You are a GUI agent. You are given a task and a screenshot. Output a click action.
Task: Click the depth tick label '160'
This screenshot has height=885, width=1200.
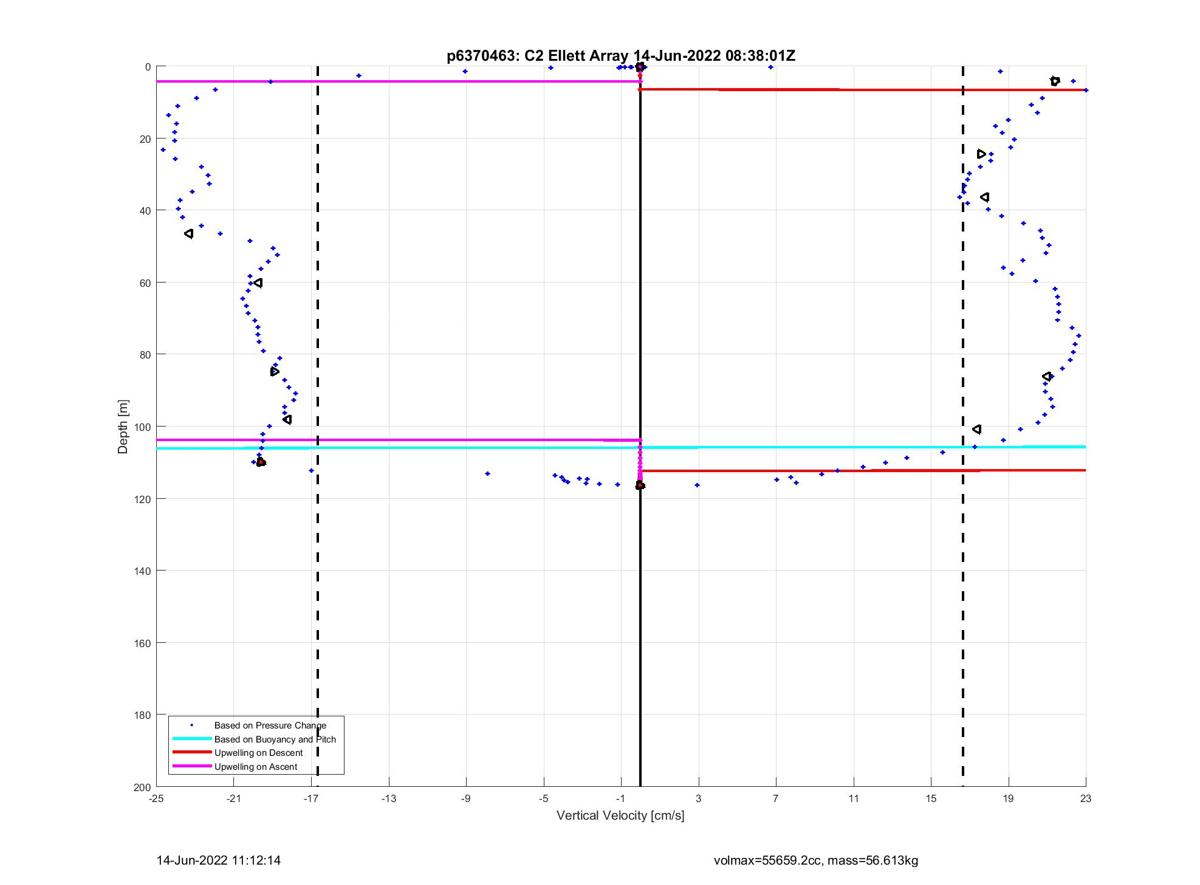142,643
